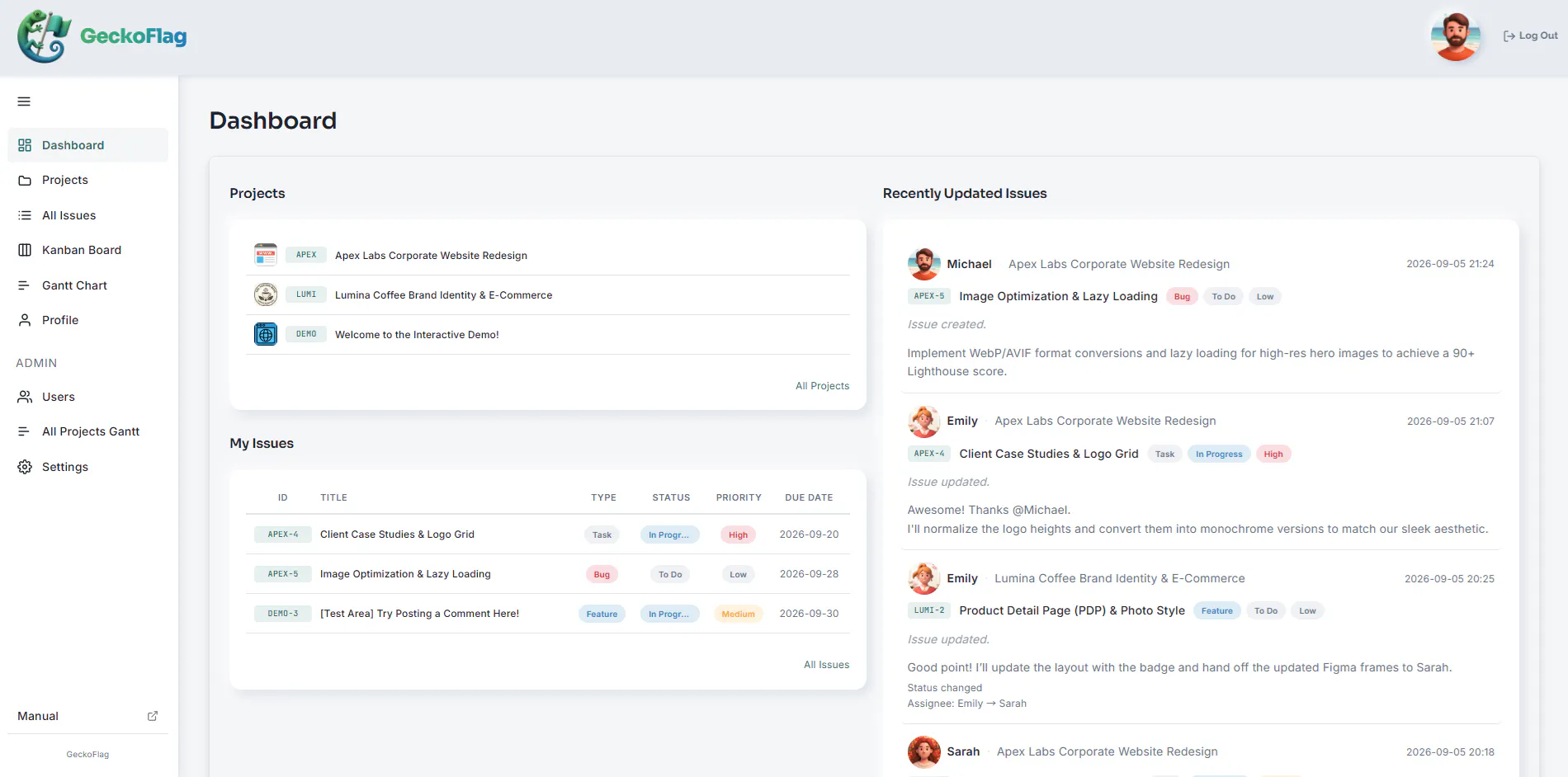This screenshot has height=777, width=1568.
Task: Open the LUMI-2 badge in Recently Updated Issues
Action: point(929,610)
